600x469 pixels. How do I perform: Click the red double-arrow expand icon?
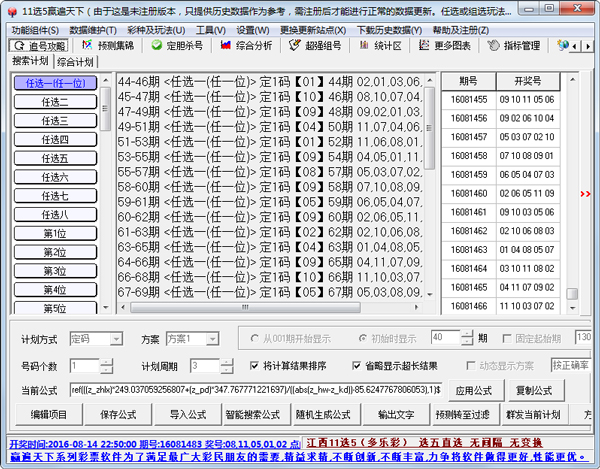585,194
